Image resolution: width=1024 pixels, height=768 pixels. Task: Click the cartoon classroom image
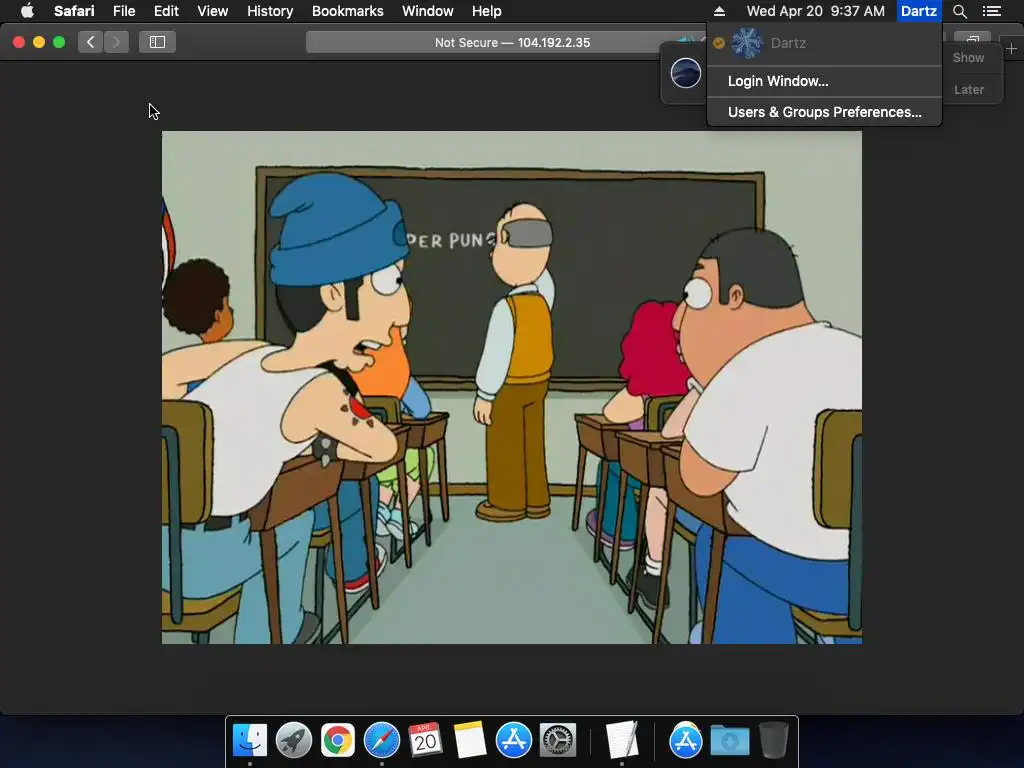[511, 387]
